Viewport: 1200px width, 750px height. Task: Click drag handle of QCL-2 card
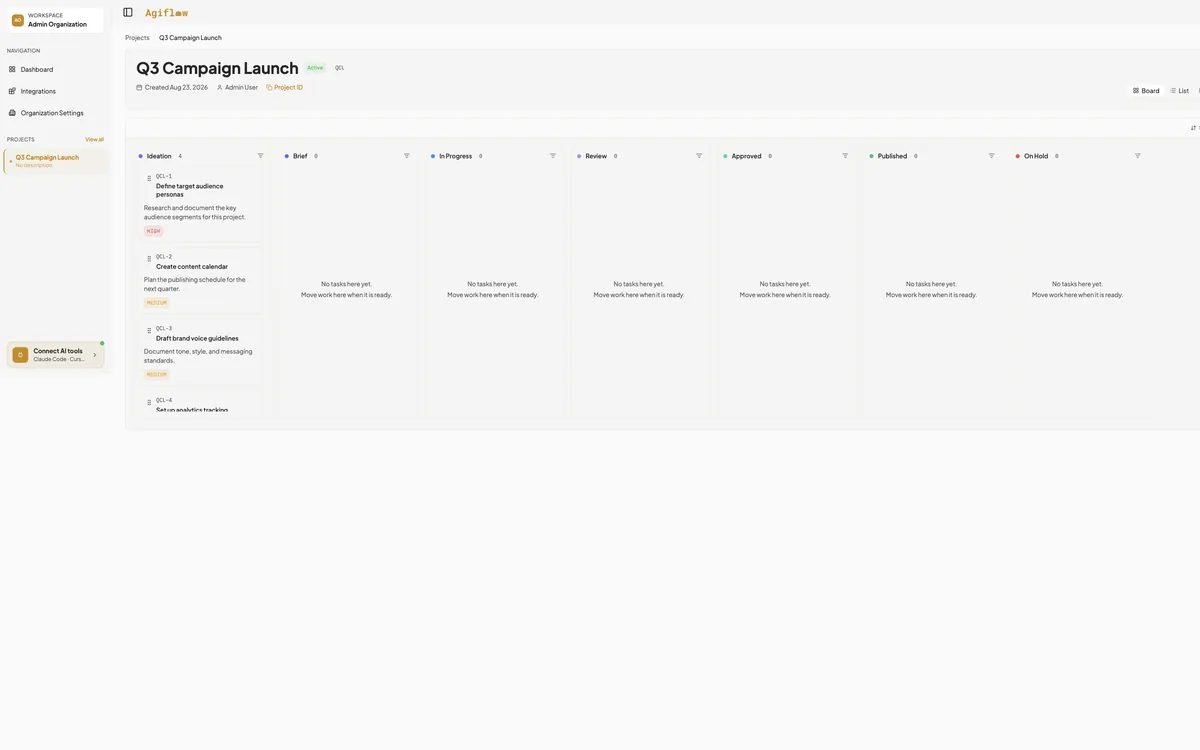coord(149,259)
